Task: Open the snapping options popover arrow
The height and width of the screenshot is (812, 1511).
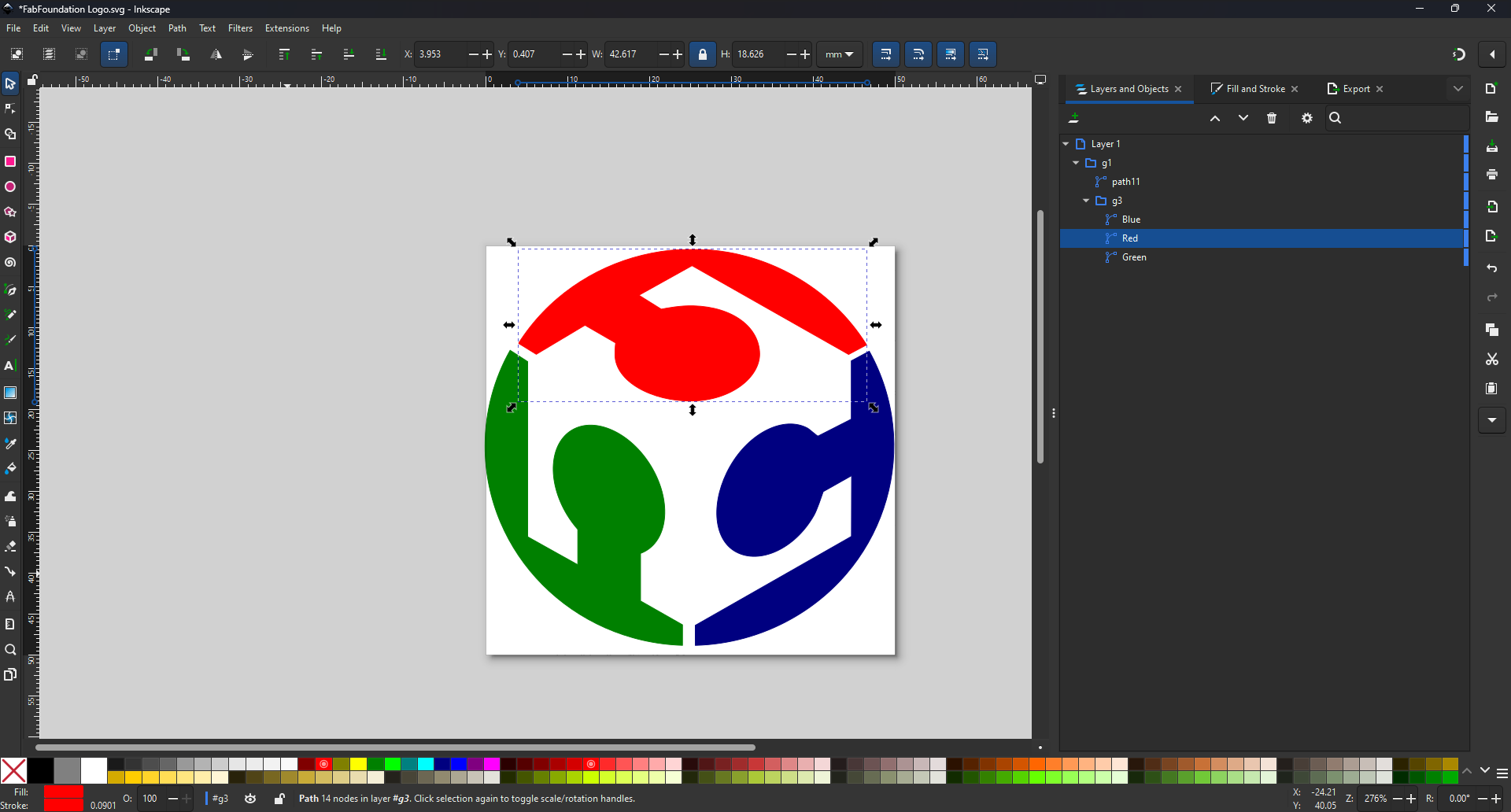Action: tap(1493, 54)
